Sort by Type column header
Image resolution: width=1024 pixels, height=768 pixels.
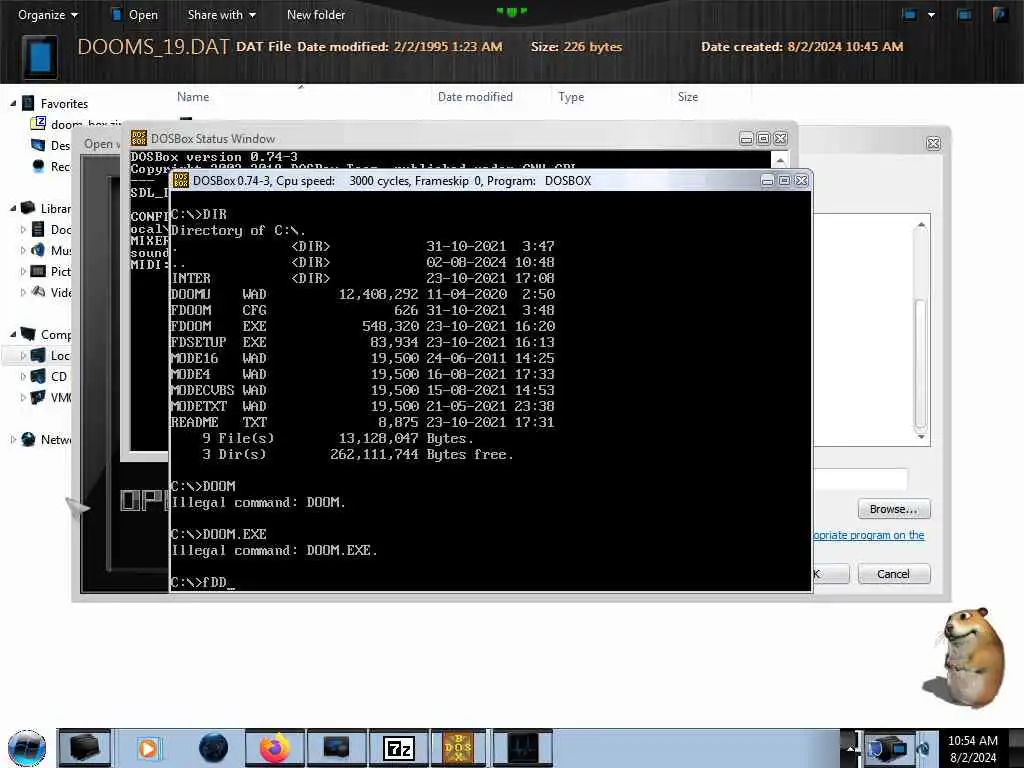(x=571, y=97)
